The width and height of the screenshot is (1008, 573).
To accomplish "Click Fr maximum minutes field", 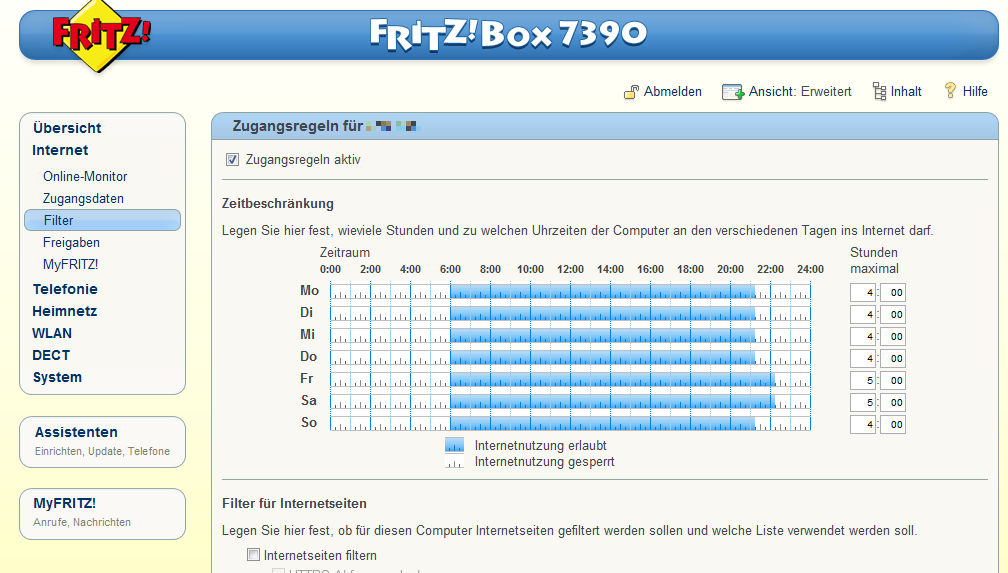I will point(893,380).
